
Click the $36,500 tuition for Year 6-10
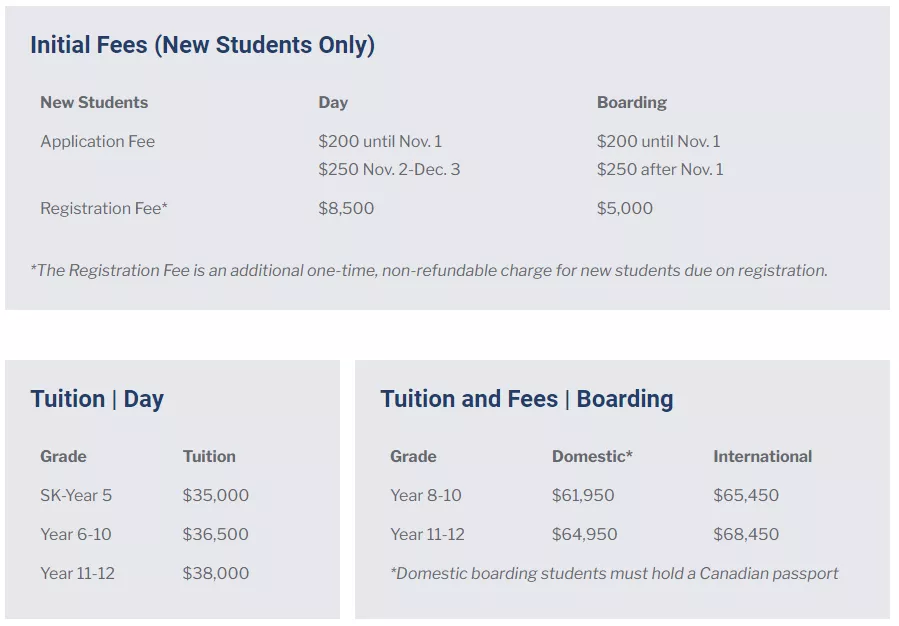pos(216,535)
